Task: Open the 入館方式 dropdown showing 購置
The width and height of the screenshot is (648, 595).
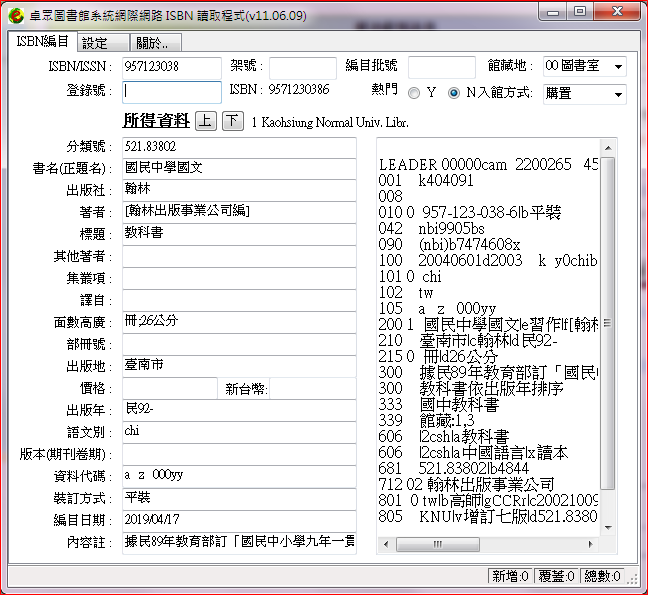Action: point(584,94)
